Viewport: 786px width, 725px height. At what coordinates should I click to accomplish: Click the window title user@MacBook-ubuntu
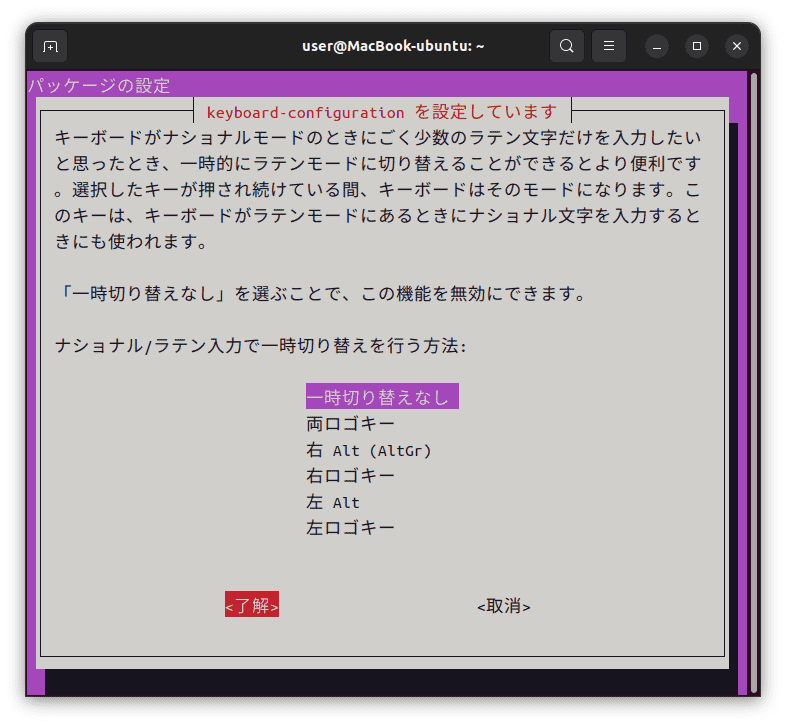click(393, 46)
